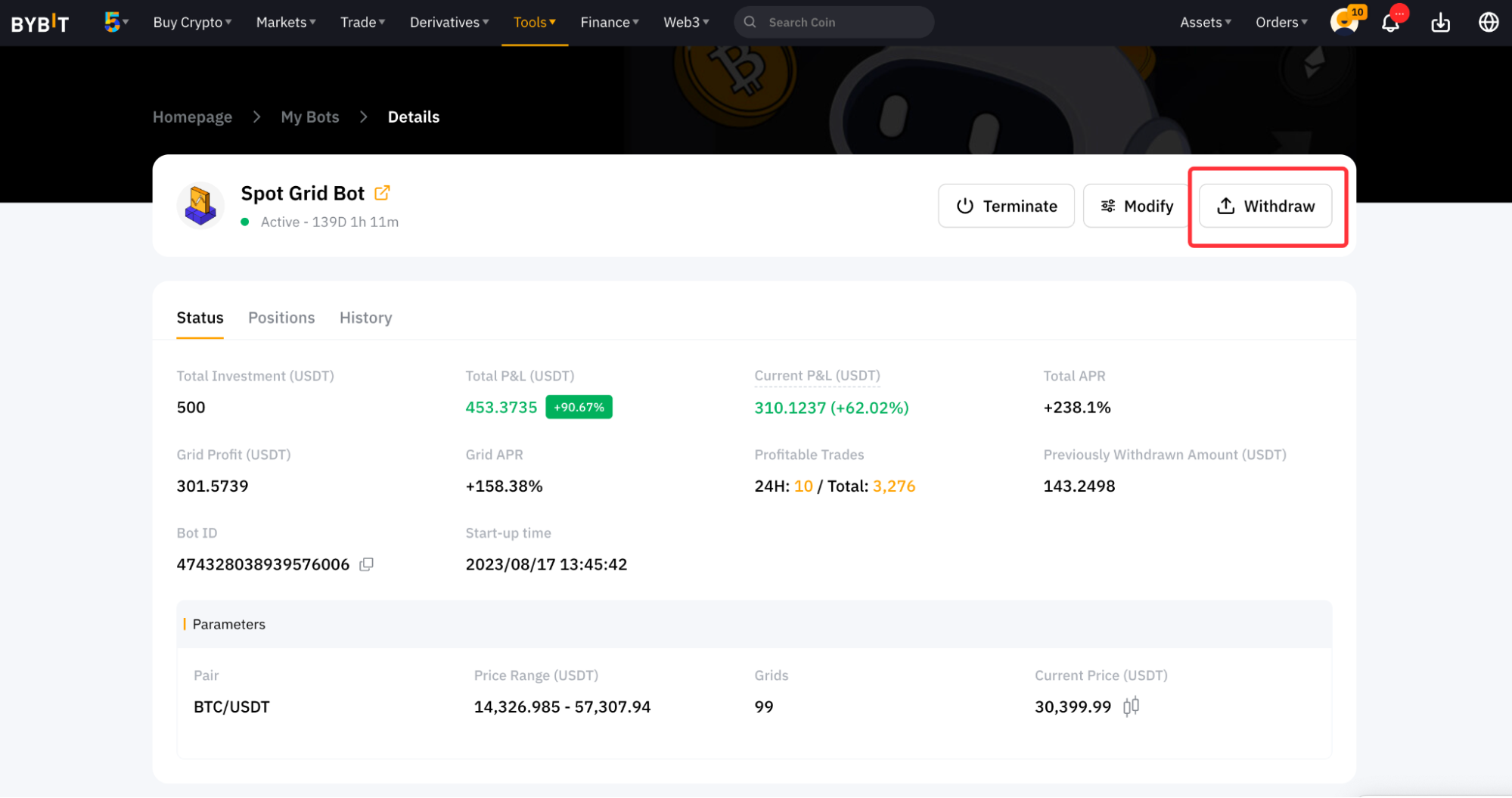The image size is (1512, 798).
Task: Click the 5th anniversary badge icon
Action: [113, 22]
